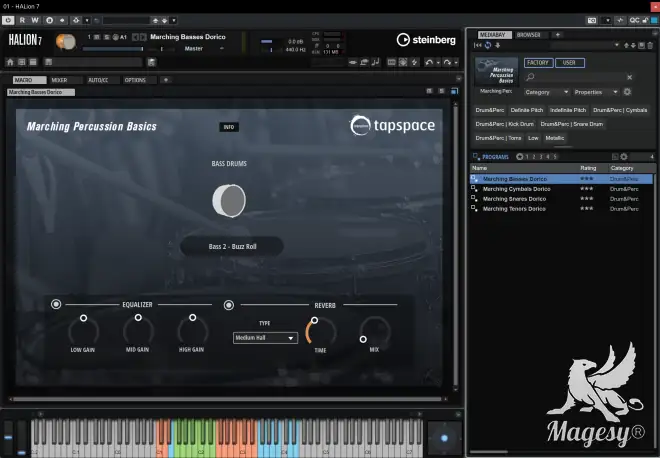This screenshot has width=660, height=458.
Task: Open the Master output selector
Action: click(x=204, y=49)
